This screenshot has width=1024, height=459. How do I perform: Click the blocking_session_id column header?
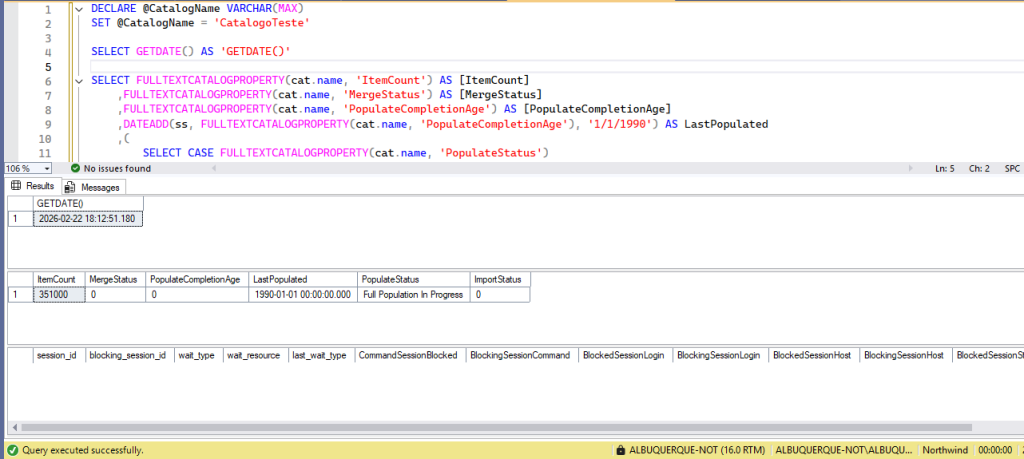pos(128,355)
